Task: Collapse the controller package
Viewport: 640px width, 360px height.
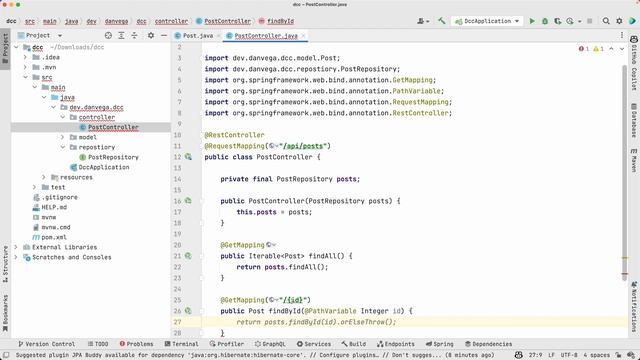Action: 63,117
